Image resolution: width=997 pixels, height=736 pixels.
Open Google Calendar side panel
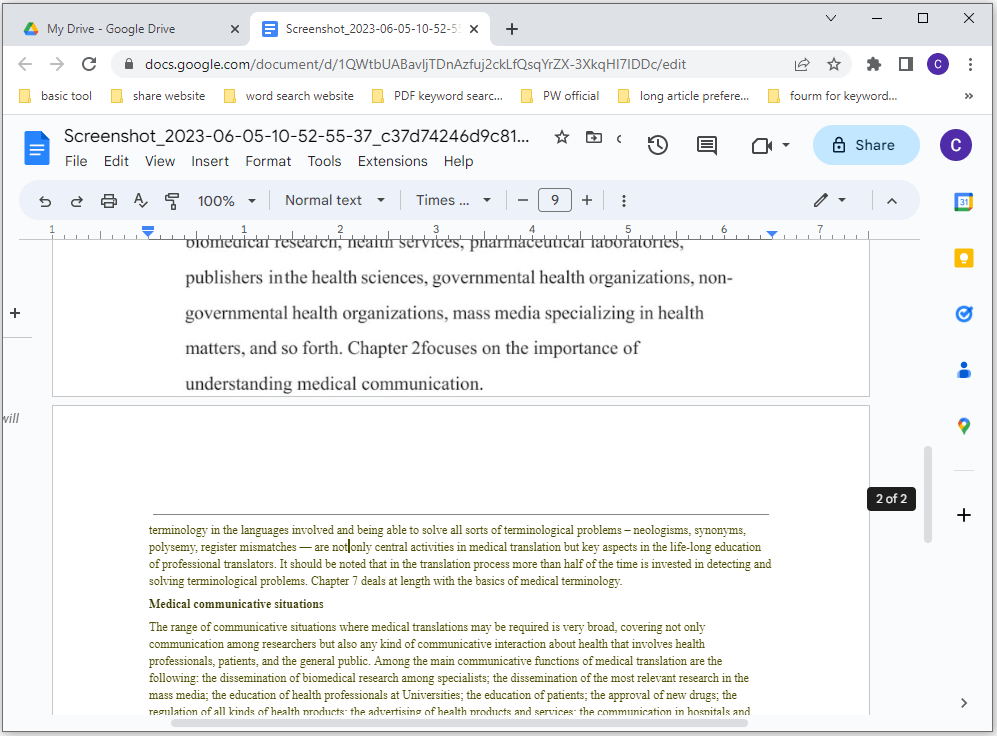click(x=964, y=202)
